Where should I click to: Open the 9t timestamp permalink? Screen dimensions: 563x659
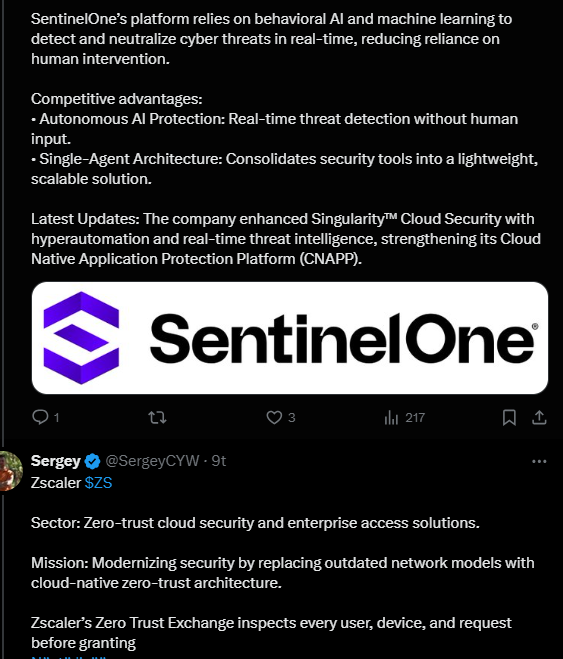pyautogui.click(x=218, y=461)
